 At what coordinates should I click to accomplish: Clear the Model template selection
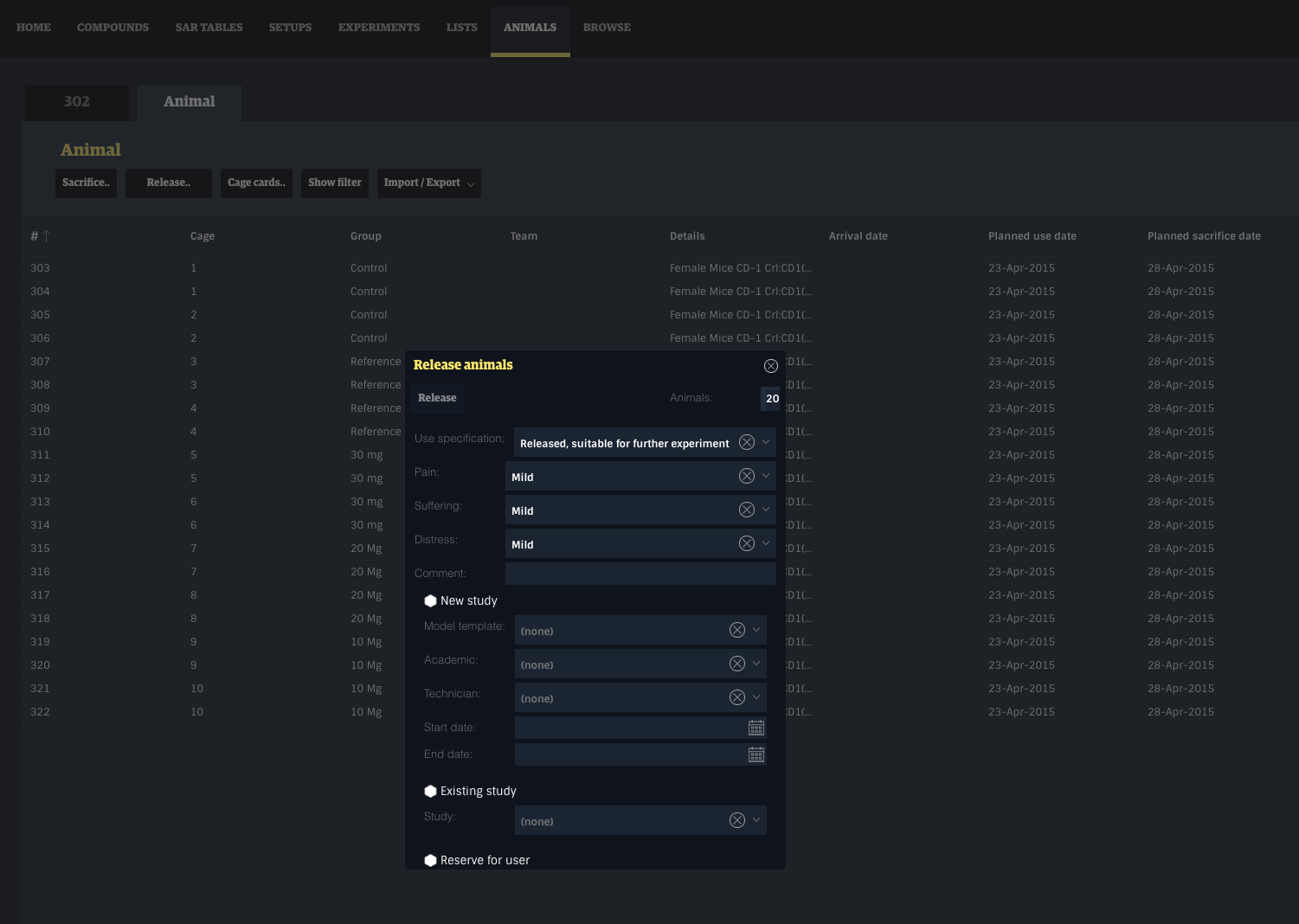point(736,630)
